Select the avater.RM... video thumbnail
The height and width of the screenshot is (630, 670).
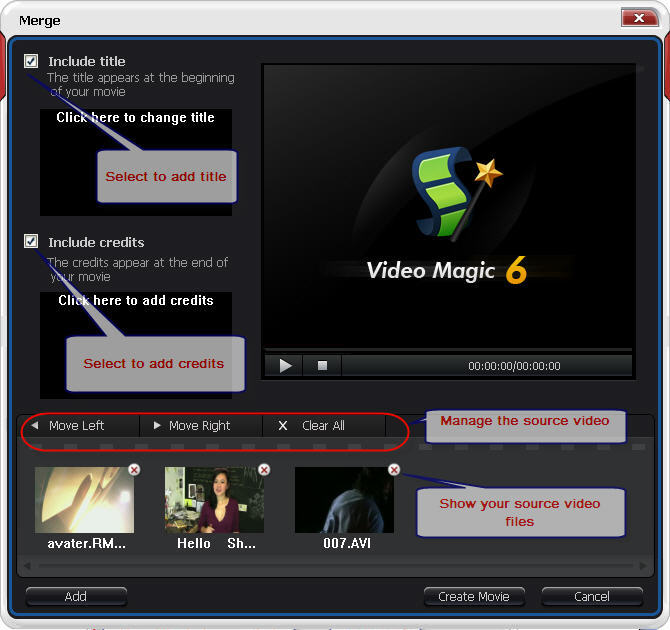point(85,500)
